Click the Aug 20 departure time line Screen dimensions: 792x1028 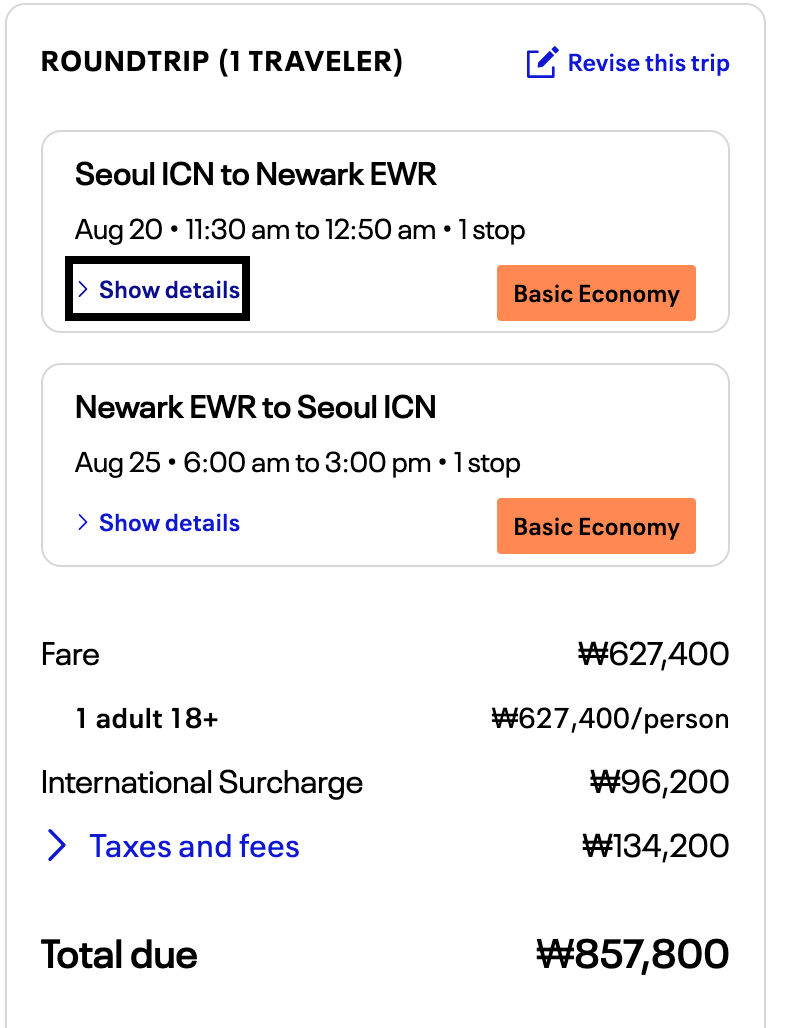pyautogui.click(x=300, y=231)
